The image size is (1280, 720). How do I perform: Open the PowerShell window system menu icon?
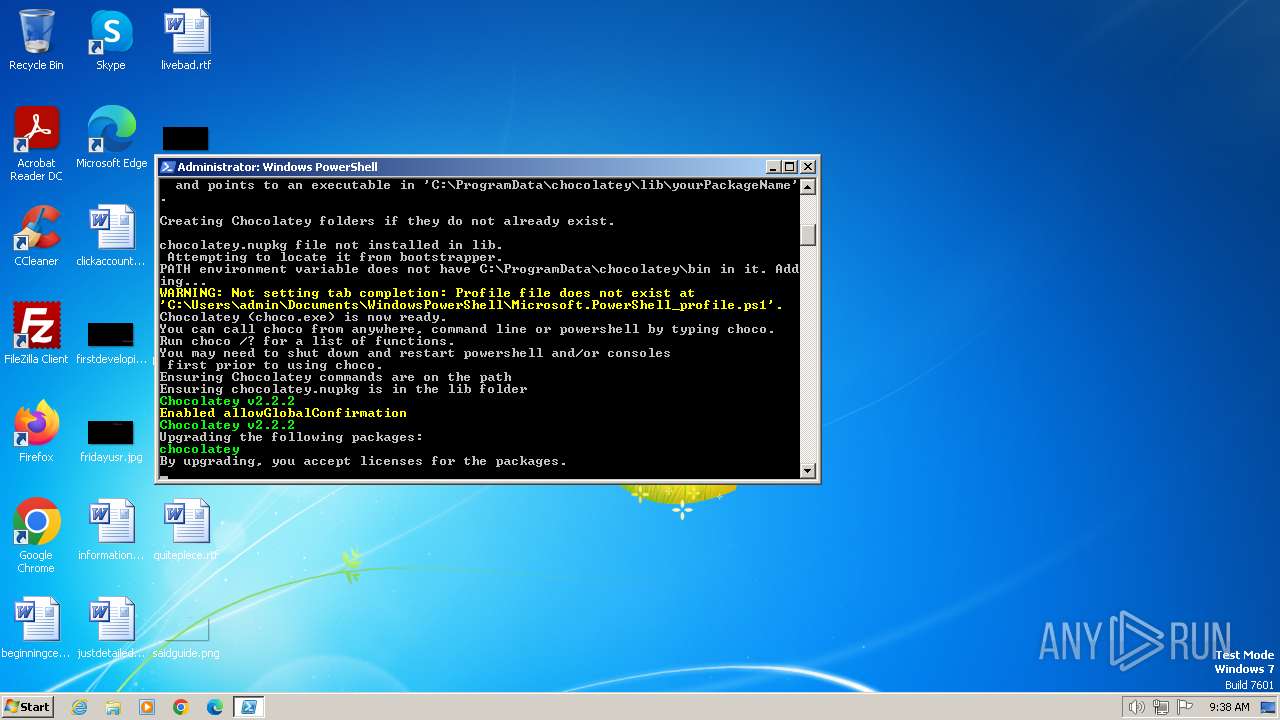tap(168, 167)
